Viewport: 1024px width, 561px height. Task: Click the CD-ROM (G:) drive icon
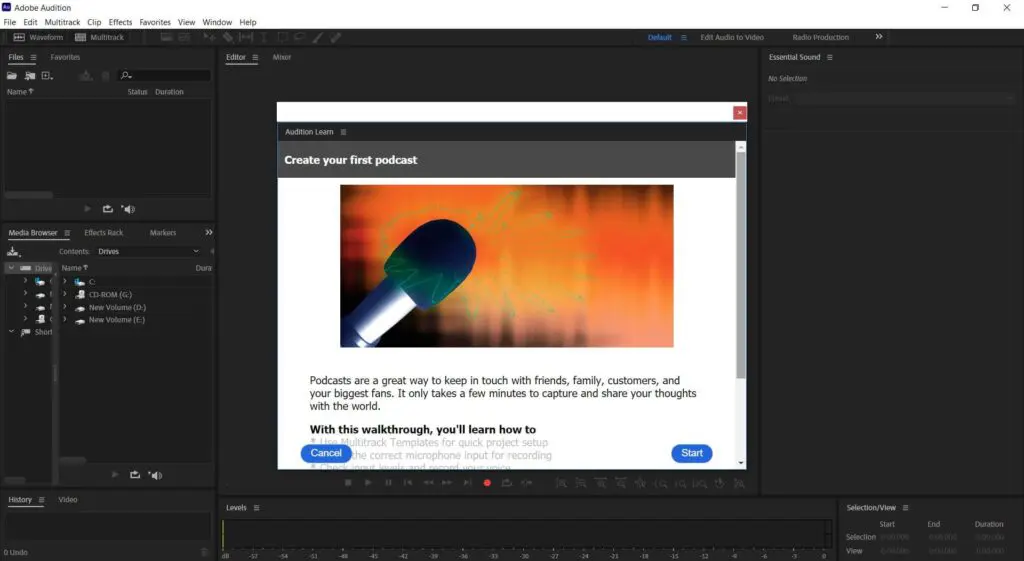tap(80, 295)
